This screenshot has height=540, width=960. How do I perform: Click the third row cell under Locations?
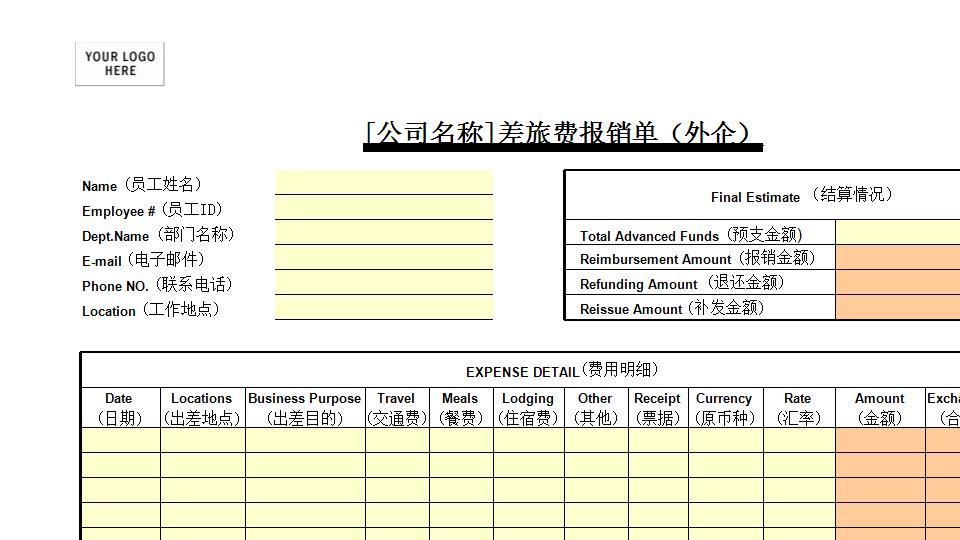203,490
